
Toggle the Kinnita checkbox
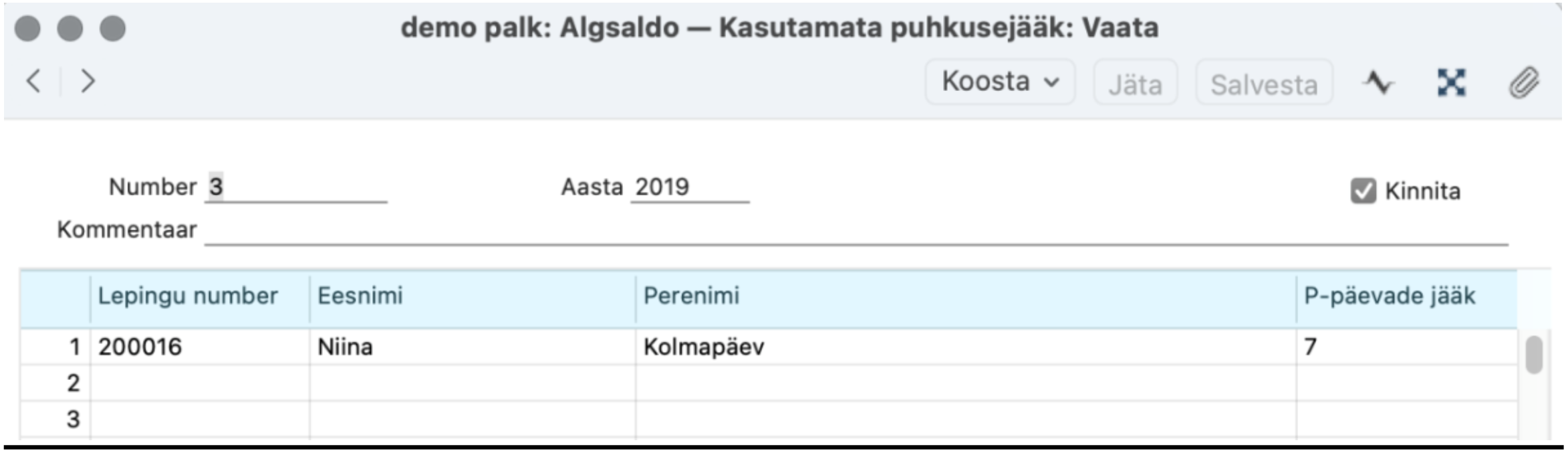1363,191
